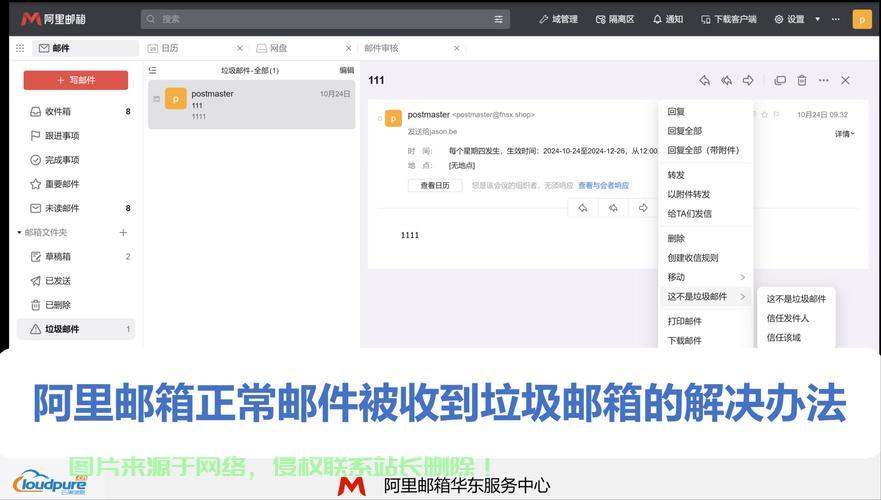
Task: Switch to the 日历 tab
Action: (x=163, y=48)
